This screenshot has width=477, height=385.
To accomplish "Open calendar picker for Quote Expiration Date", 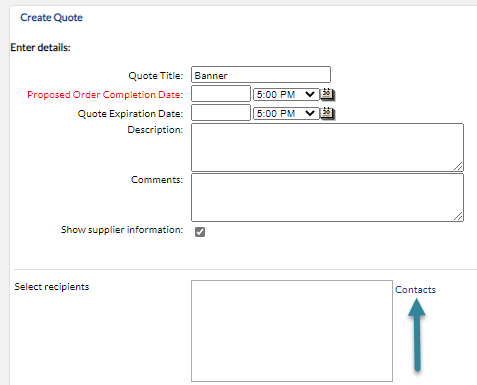I will coord(327,113).
